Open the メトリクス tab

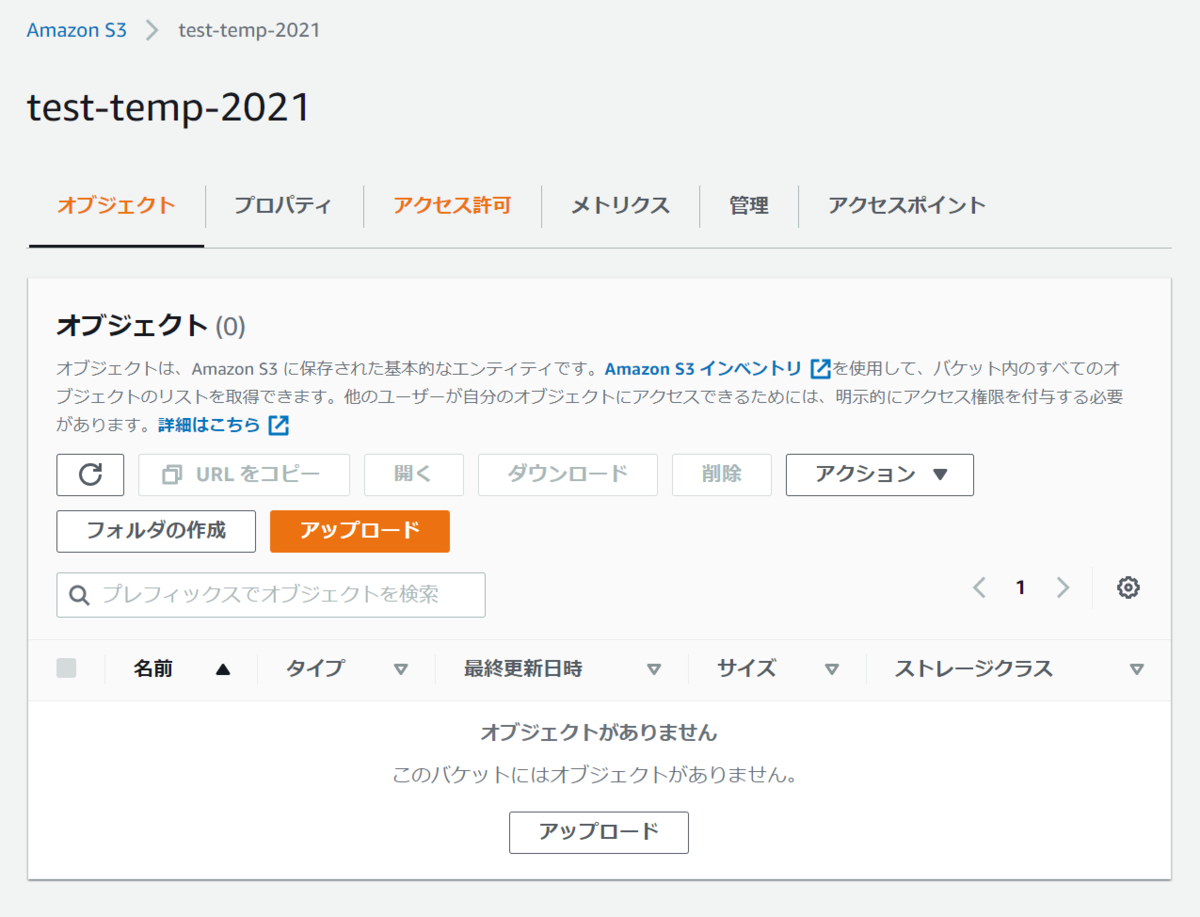(x=620, y=206)
